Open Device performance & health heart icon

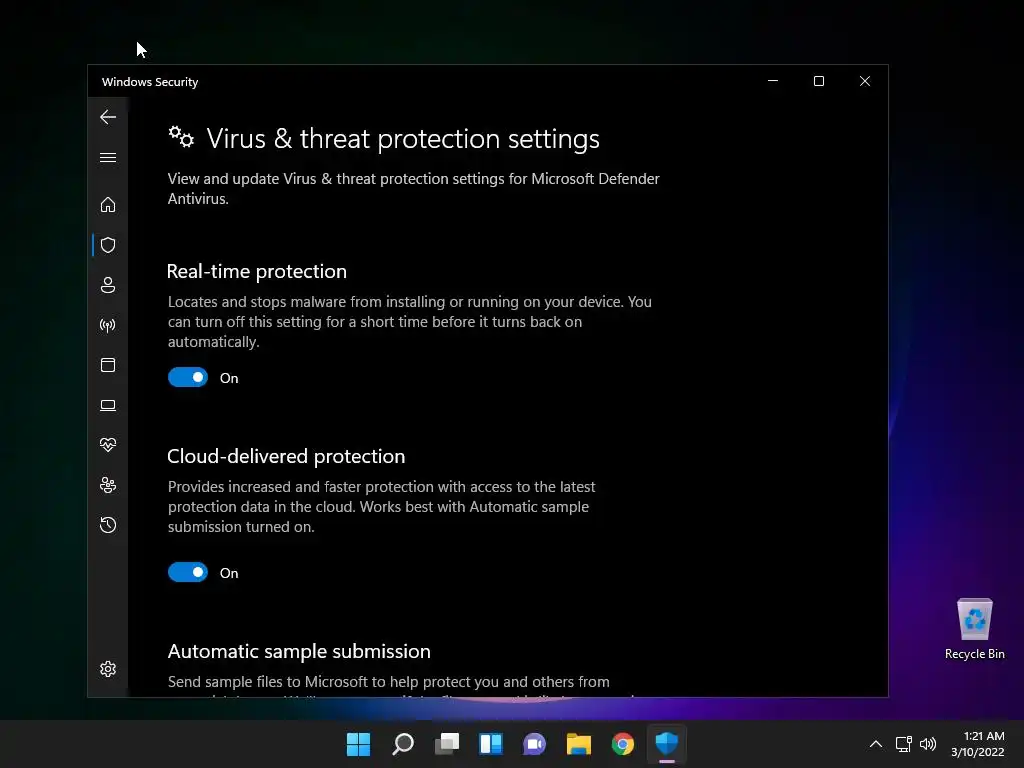click(108, 445)
